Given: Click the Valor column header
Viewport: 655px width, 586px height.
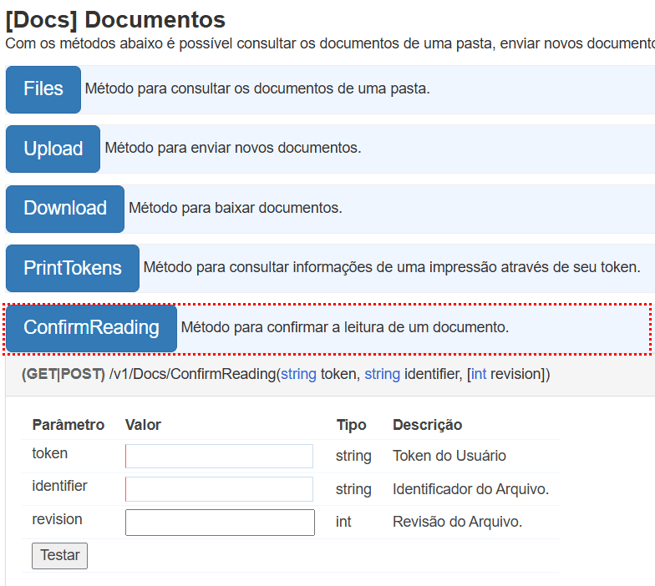Looking at the screenshot, I should tap(143, 425).
